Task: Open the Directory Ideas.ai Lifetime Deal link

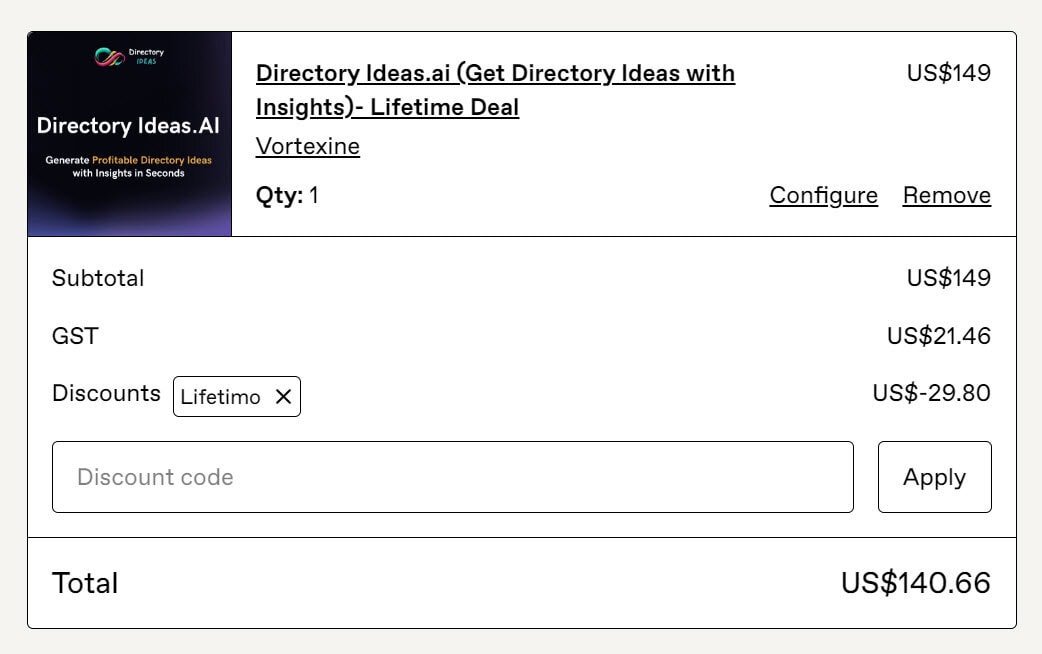Action: 495,90
